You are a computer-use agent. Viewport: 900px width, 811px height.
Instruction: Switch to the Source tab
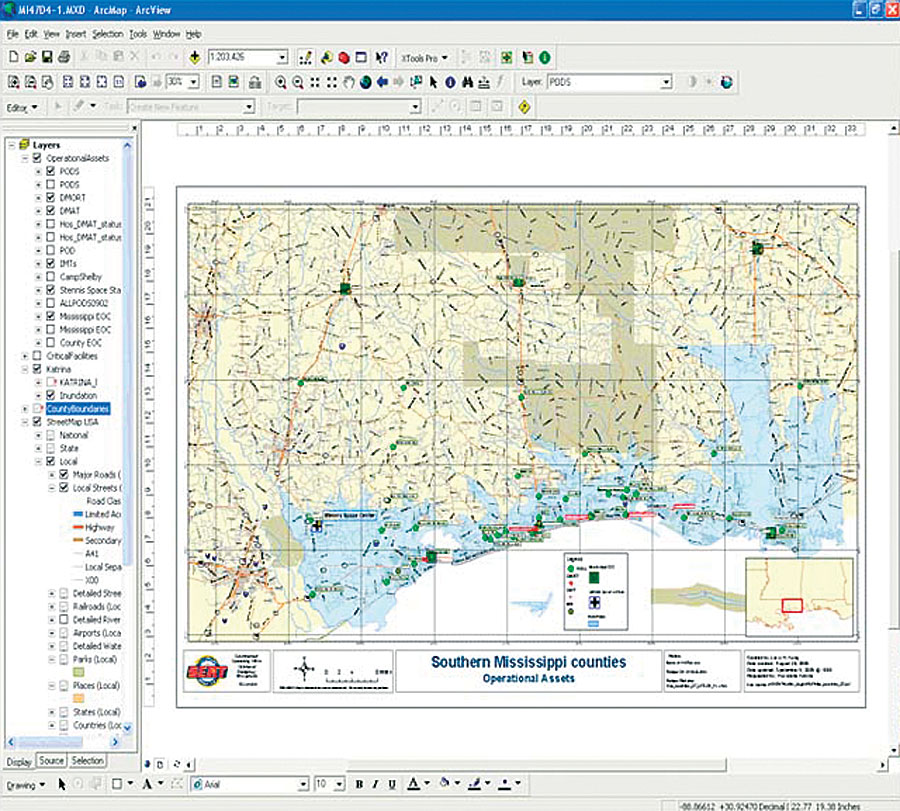(x=51, y=761)
